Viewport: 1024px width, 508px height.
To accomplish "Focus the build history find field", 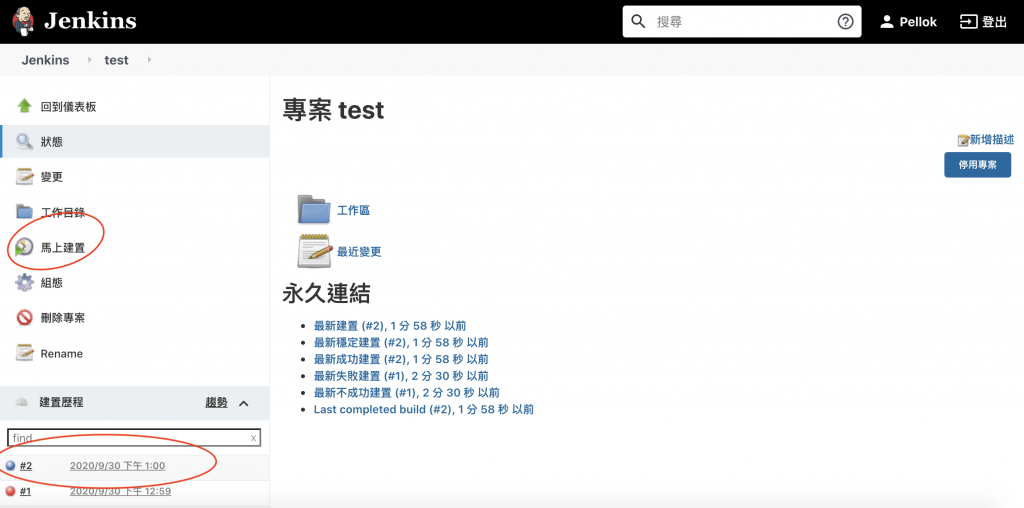I will [133, 437].
